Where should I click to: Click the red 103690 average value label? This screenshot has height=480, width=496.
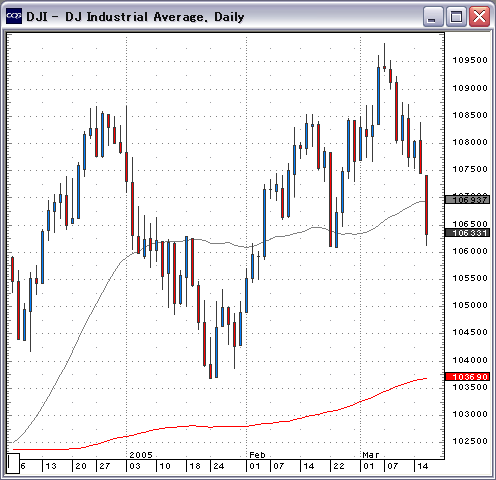[x=467, y=377]
